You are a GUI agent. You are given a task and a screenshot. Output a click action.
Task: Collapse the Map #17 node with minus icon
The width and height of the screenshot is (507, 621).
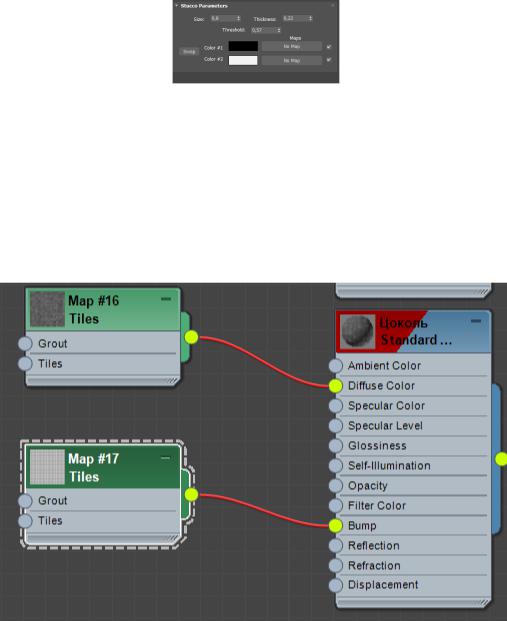[166, 458]
